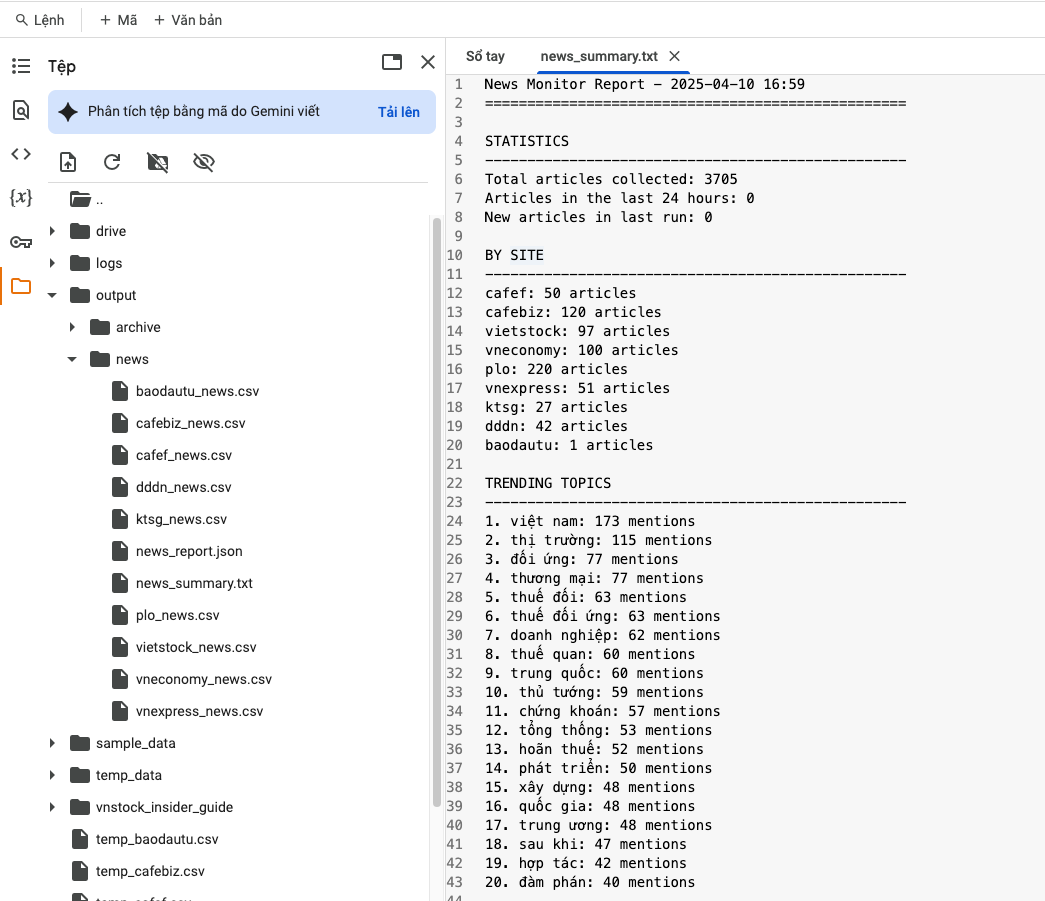Image resolution: width=1045 pixels, height=901 pixels.
Task: Switch to the Sổ tay tab
Action: tap(485, 56)
